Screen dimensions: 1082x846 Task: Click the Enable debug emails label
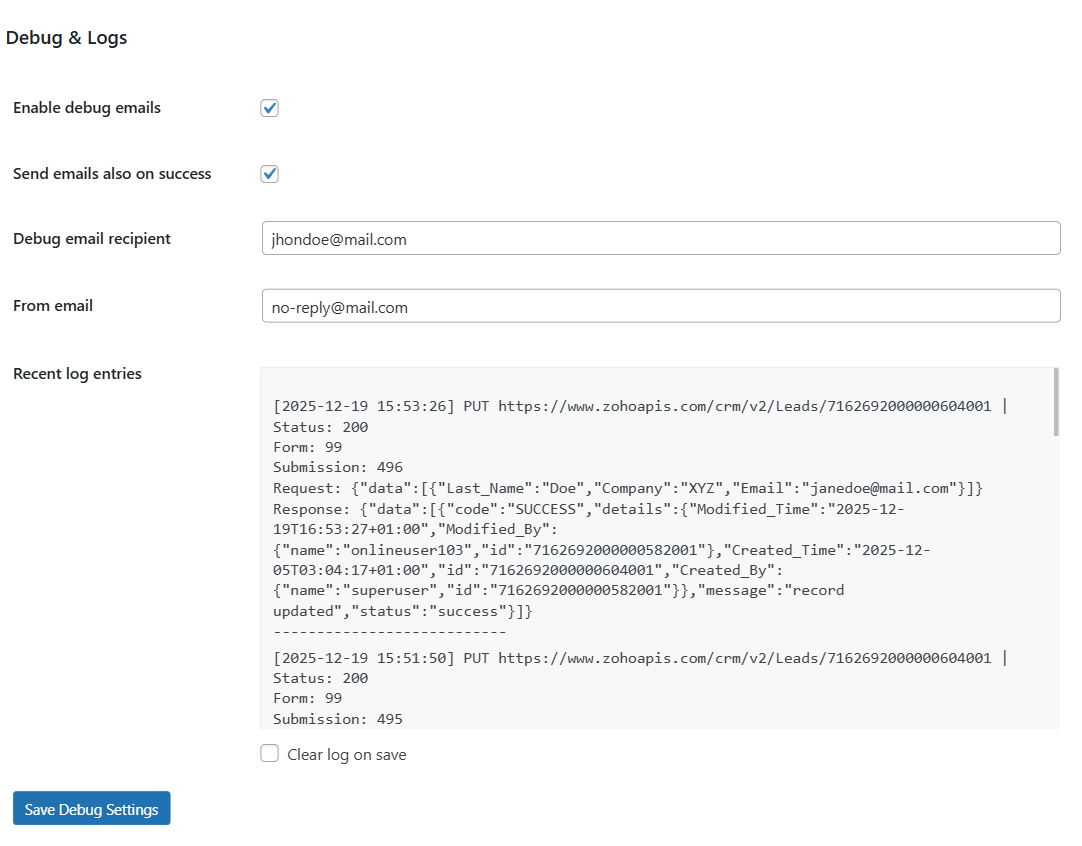click(x=87, y=107)
